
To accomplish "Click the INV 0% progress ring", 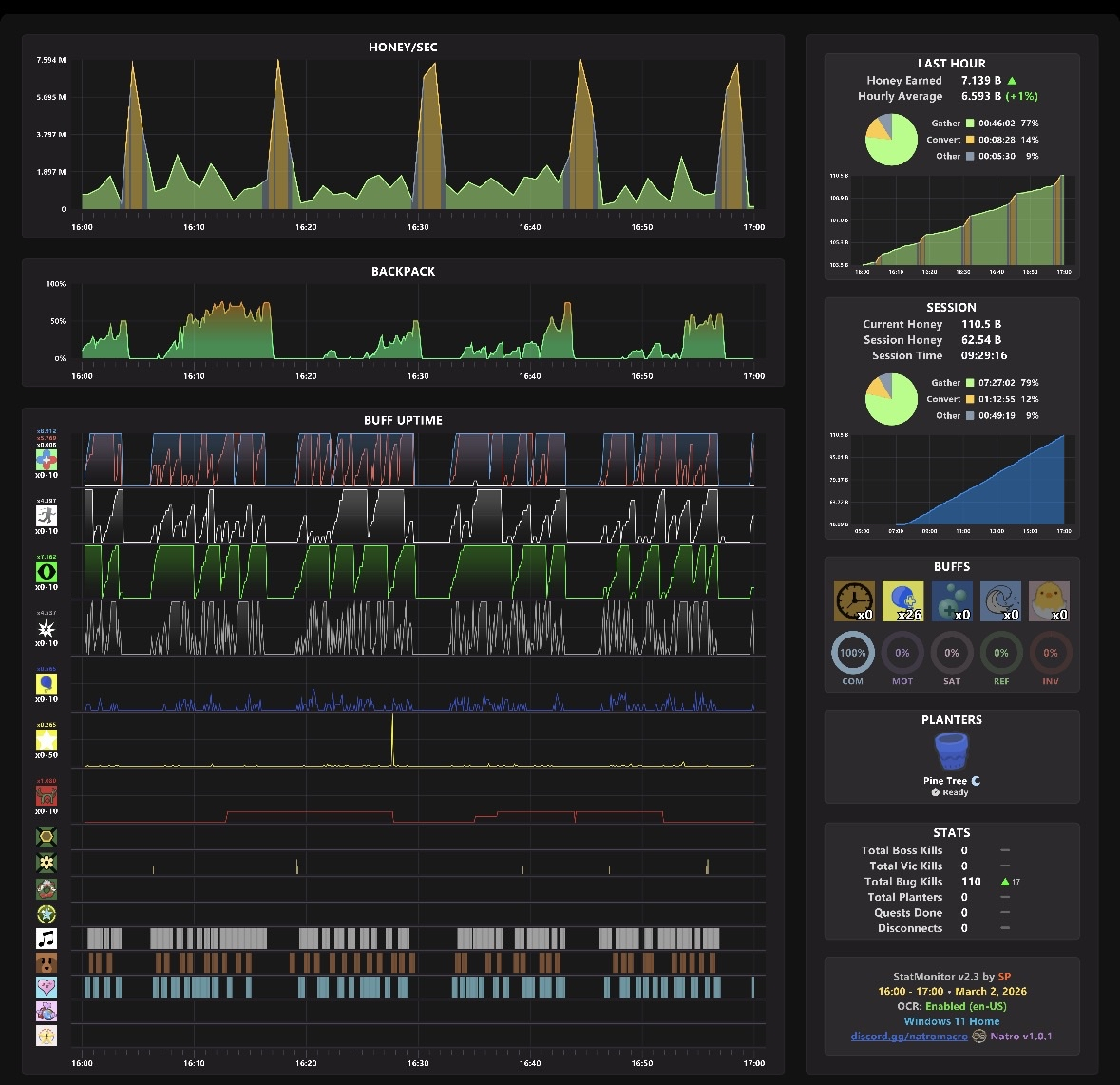I will point(1051,653).
